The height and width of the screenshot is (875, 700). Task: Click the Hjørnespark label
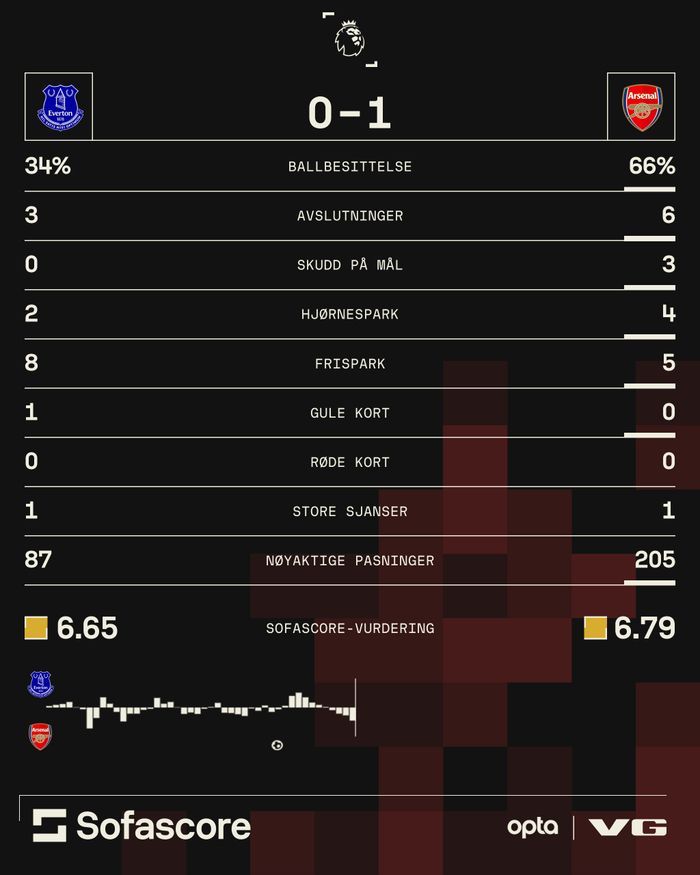(349, 314)
